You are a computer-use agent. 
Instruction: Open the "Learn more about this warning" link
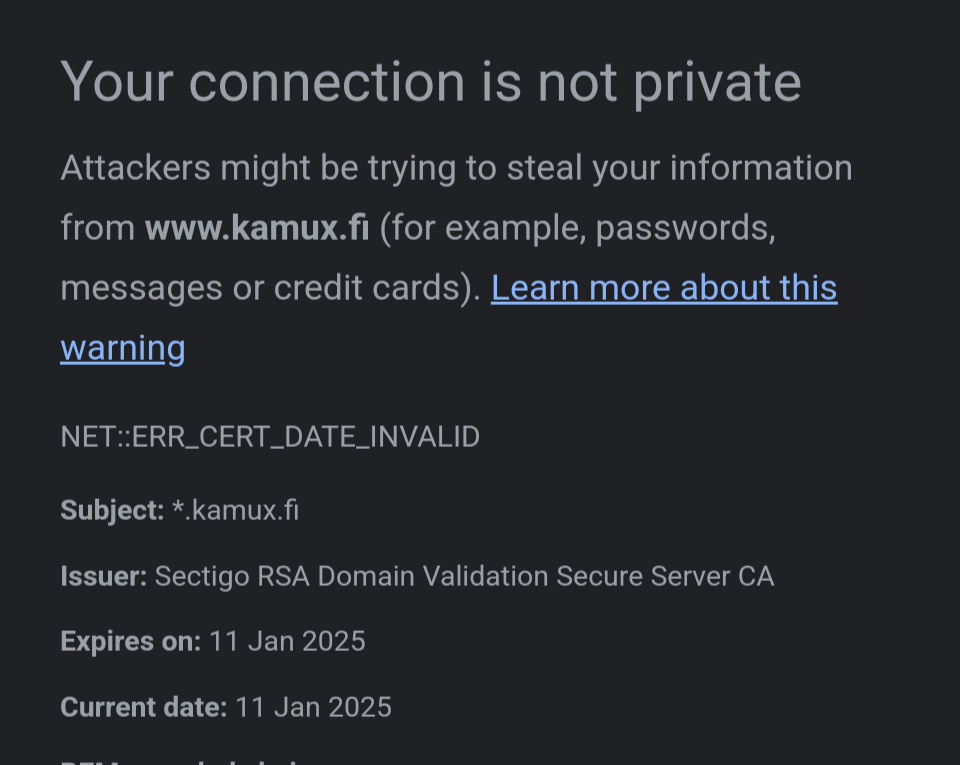coord(664,288)
